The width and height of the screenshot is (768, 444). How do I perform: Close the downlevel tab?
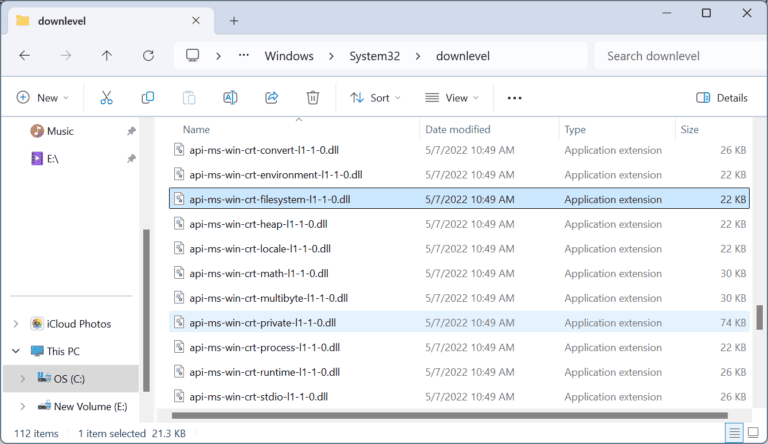[195, 21]
